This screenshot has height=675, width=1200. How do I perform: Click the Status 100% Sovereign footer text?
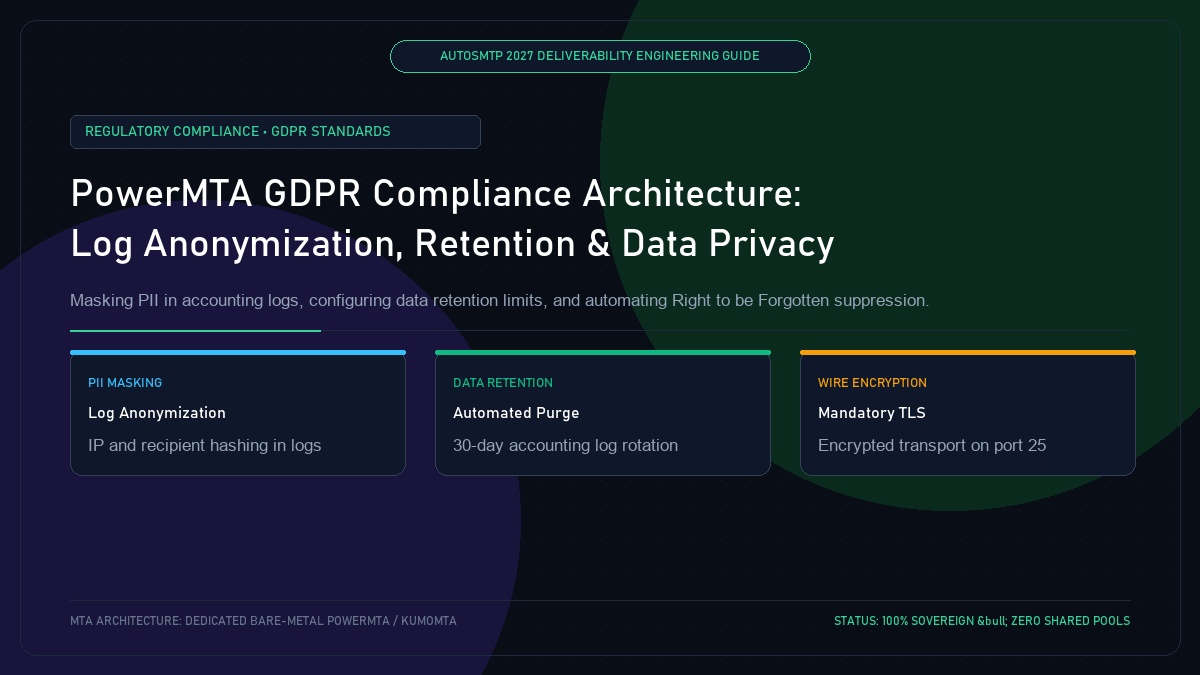coord(982,621)
